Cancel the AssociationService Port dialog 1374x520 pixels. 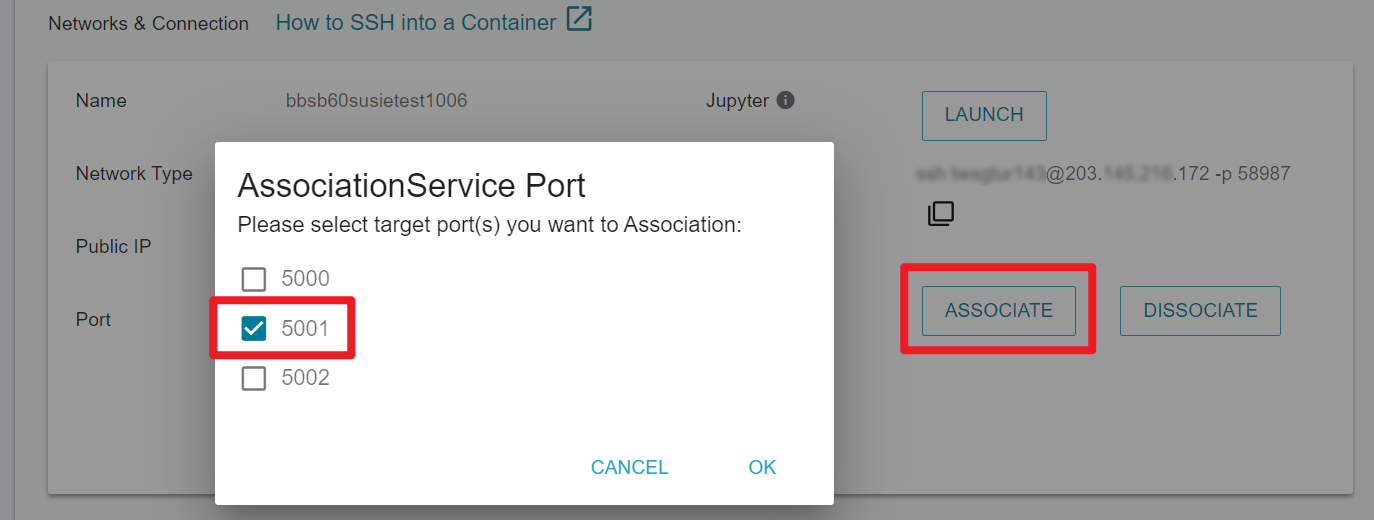(630, 467)
